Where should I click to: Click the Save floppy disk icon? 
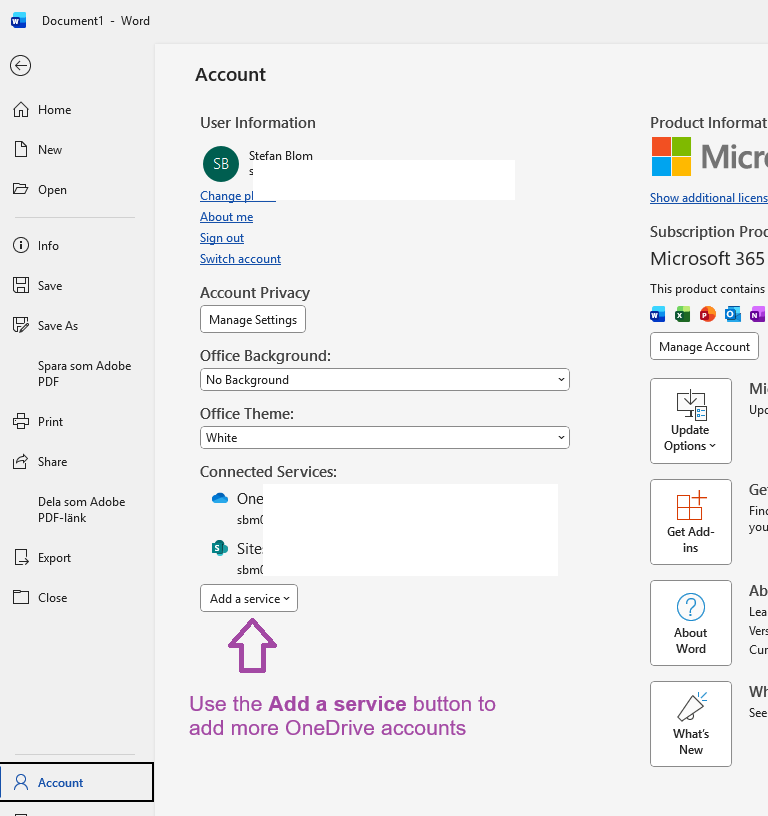point(21,285)
